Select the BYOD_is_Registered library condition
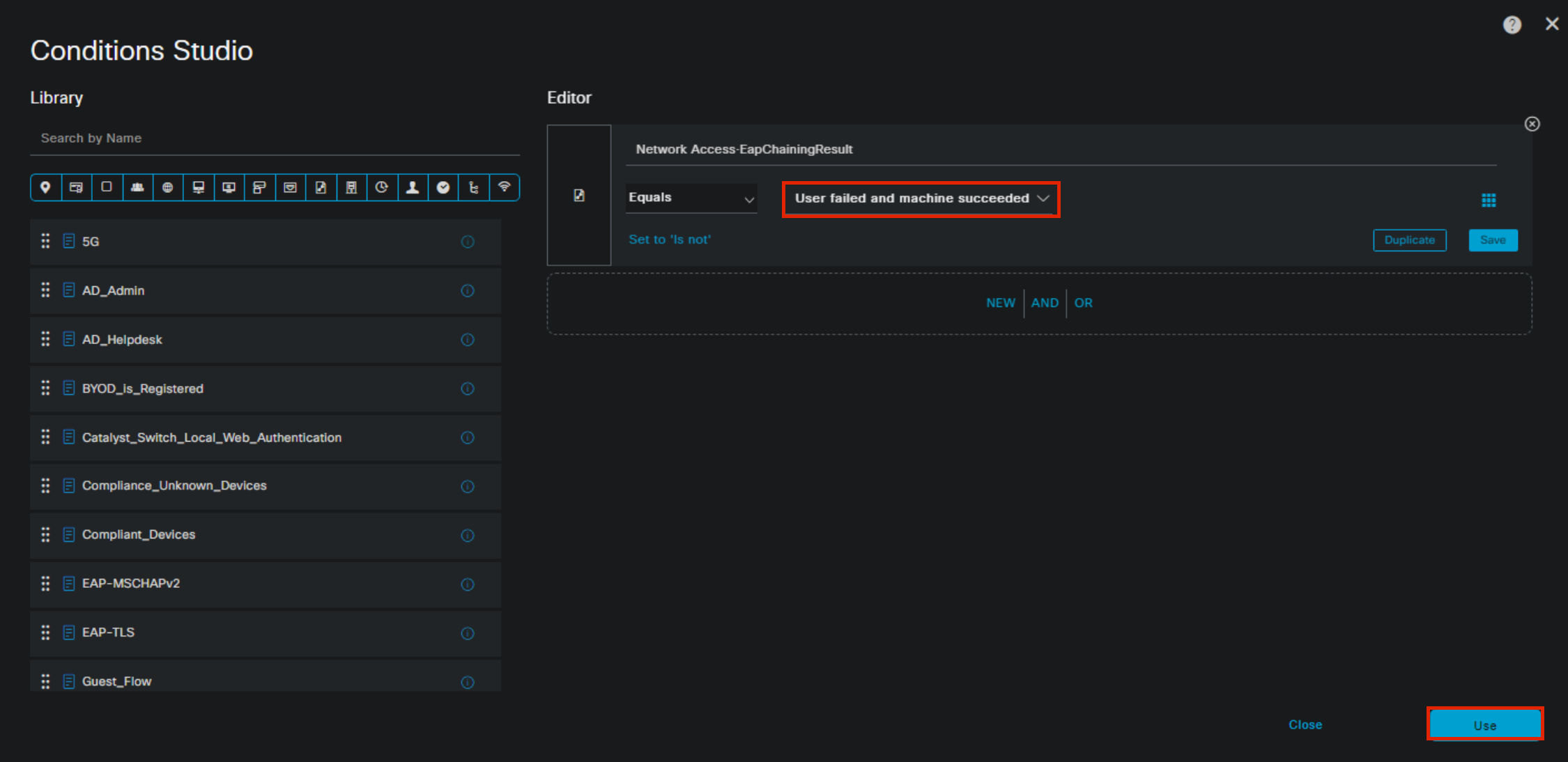Image resolution: width=1568 pixels, height=762 pixels. click(x=266, y=389)
